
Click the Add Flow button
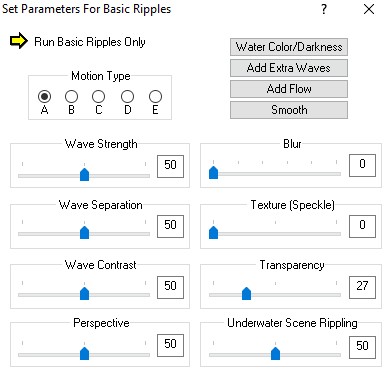tap(289, 89)
